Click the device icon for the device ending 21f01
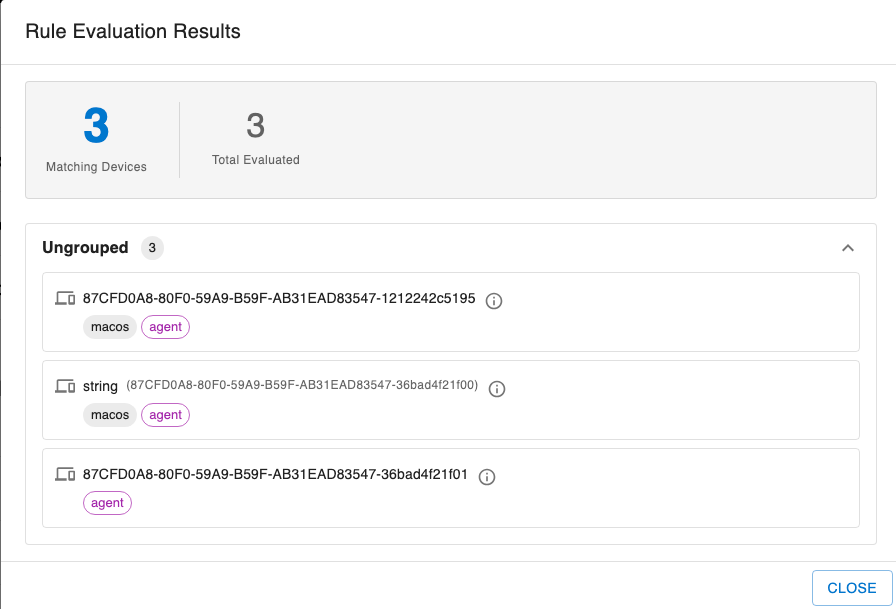 click(65, 475)
